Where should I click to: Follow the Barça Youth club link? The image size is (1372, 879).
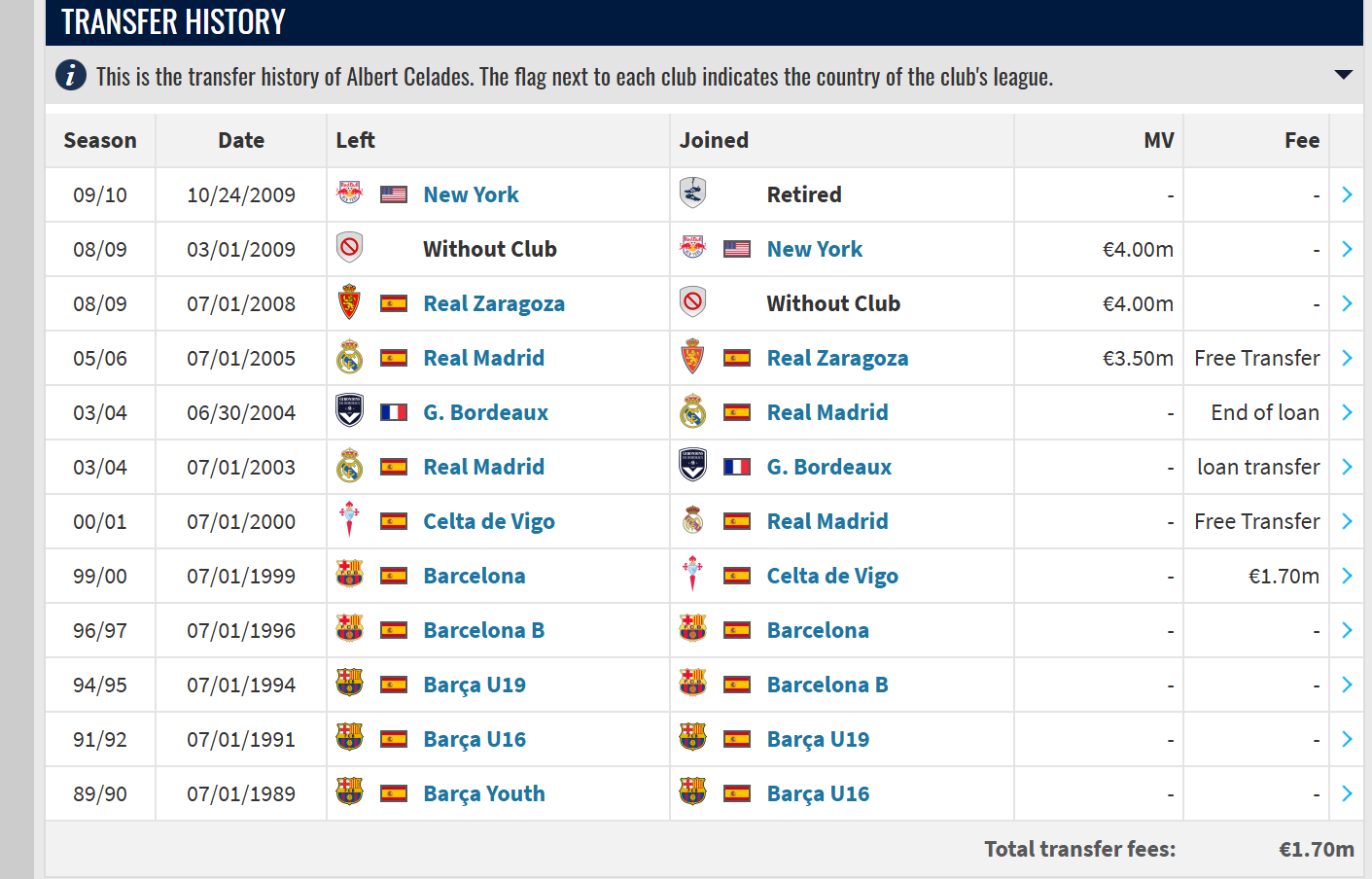[484, 793]
